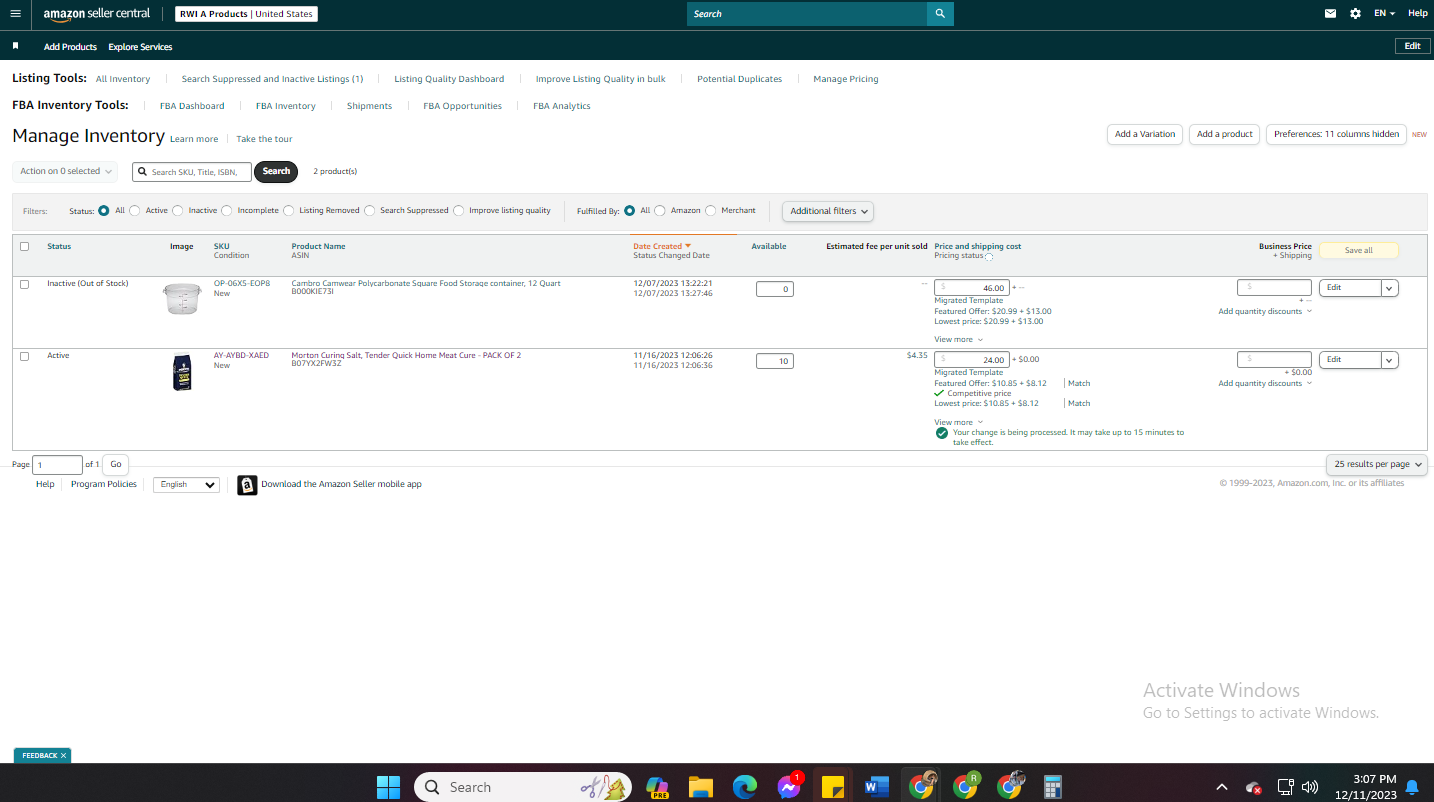Viewport: 1434px width, 802px height.
Task: Sort by the Date Created column header
Action: tap(662, 246)
